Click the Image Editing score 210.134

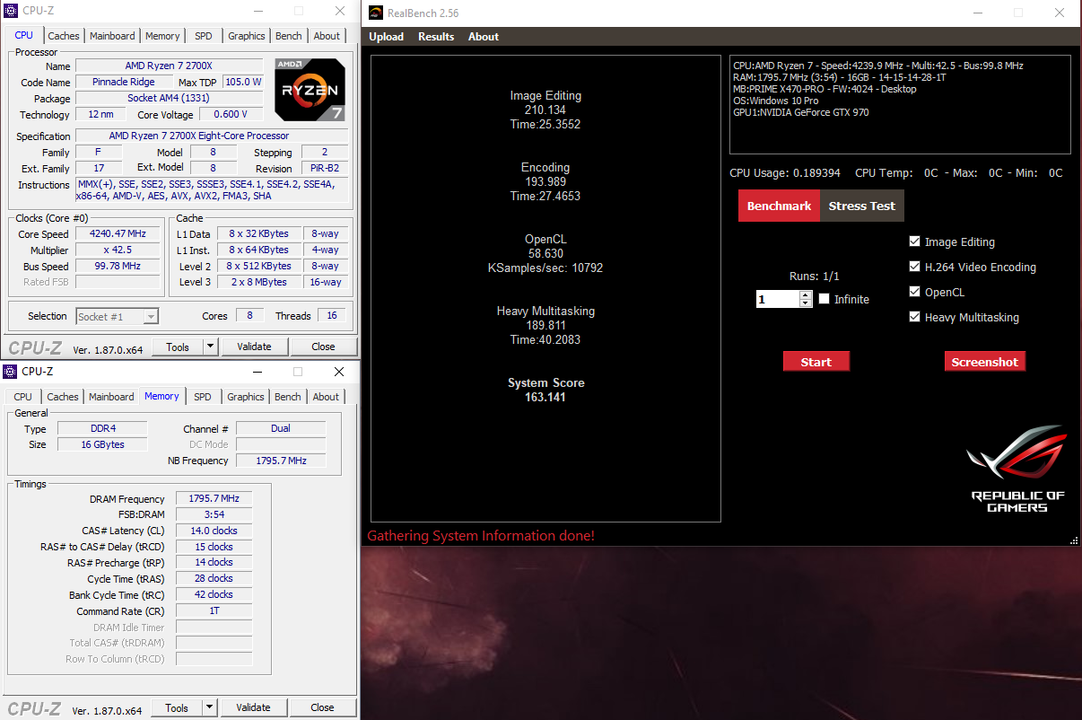click(x=545, y=110)
